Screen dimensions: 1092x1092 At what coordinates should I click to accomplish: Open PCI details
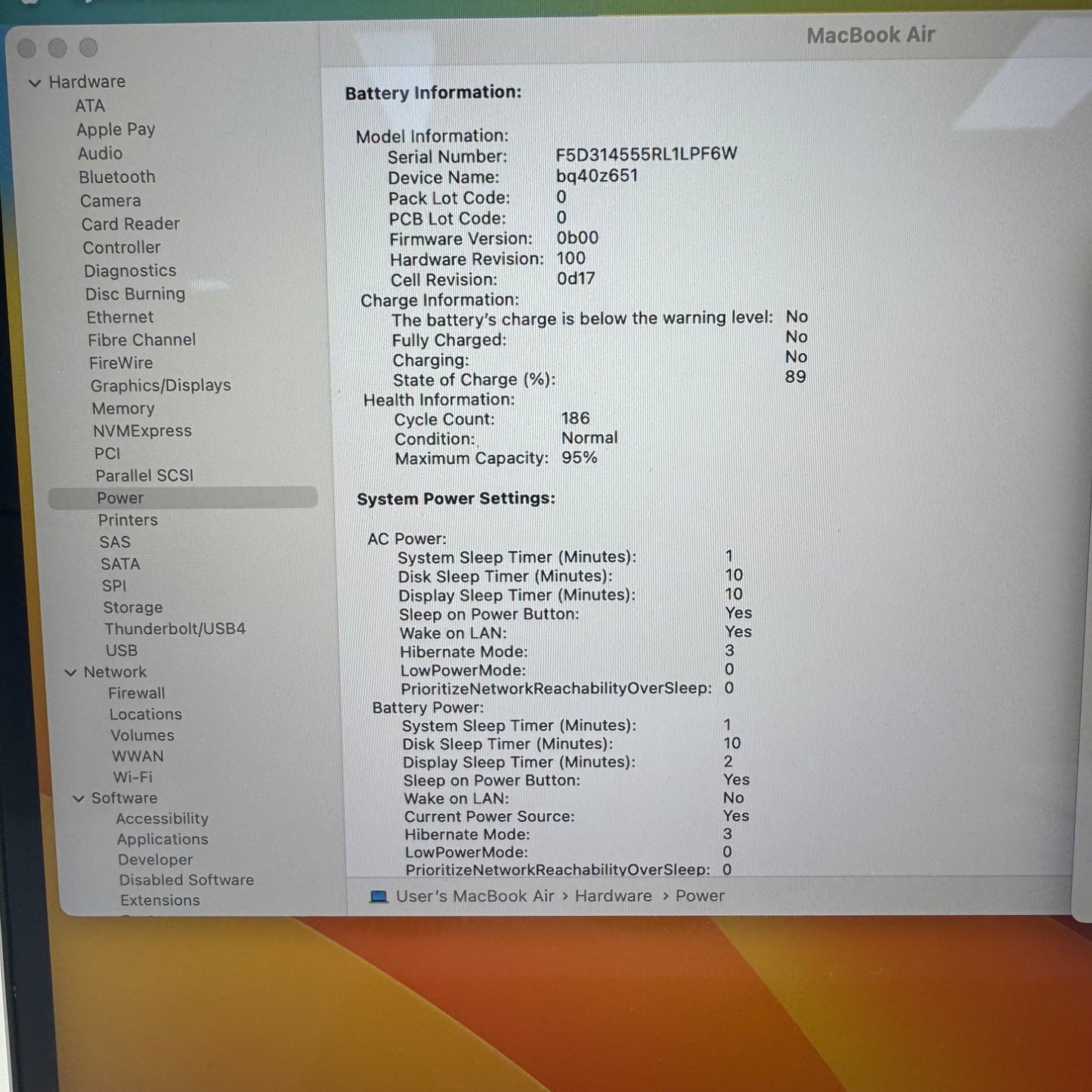(107, 453)
